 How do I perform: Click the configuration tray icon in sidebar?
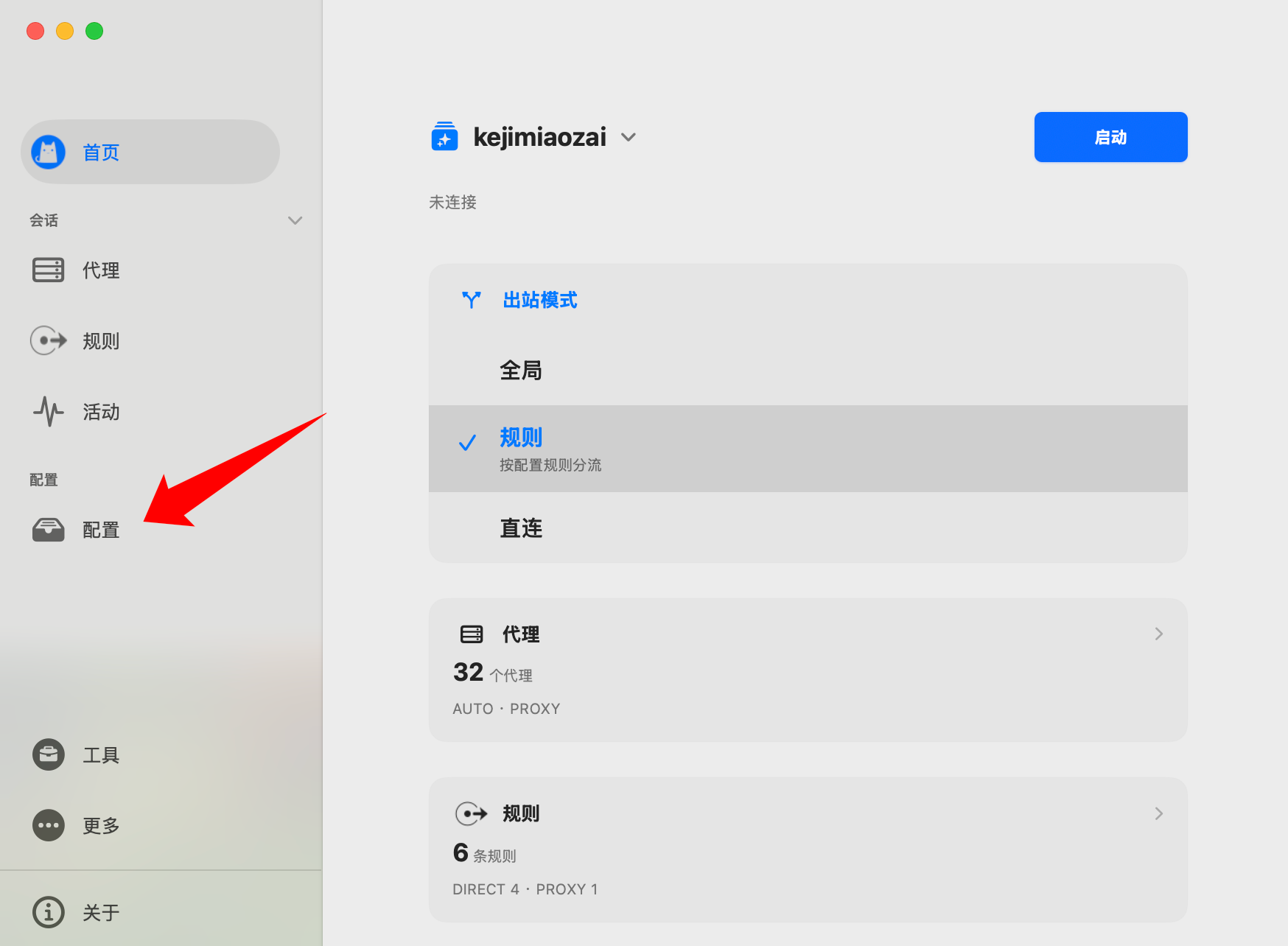click(x=48, y=530)
